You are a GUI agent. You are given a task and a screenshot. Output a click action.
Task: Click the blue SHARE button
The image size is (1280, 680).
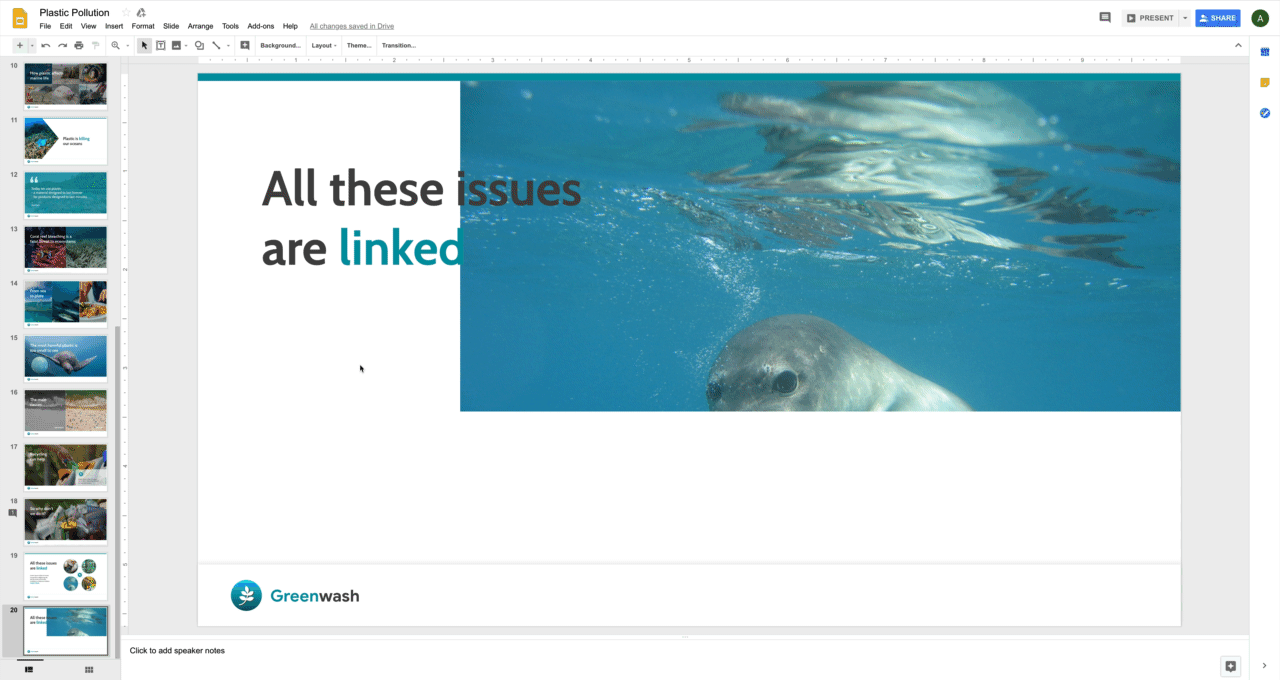coord(1218,18)
